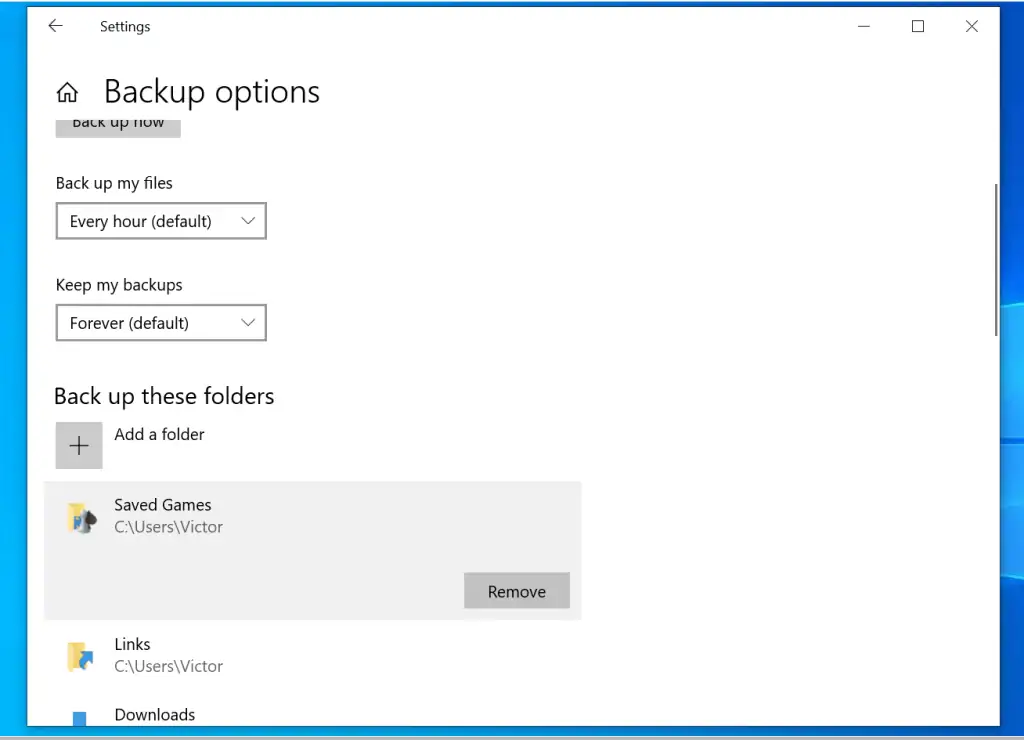Click the chevron in the Every hour box
Screen dimensions: 1024x740
tap(249, 221)
